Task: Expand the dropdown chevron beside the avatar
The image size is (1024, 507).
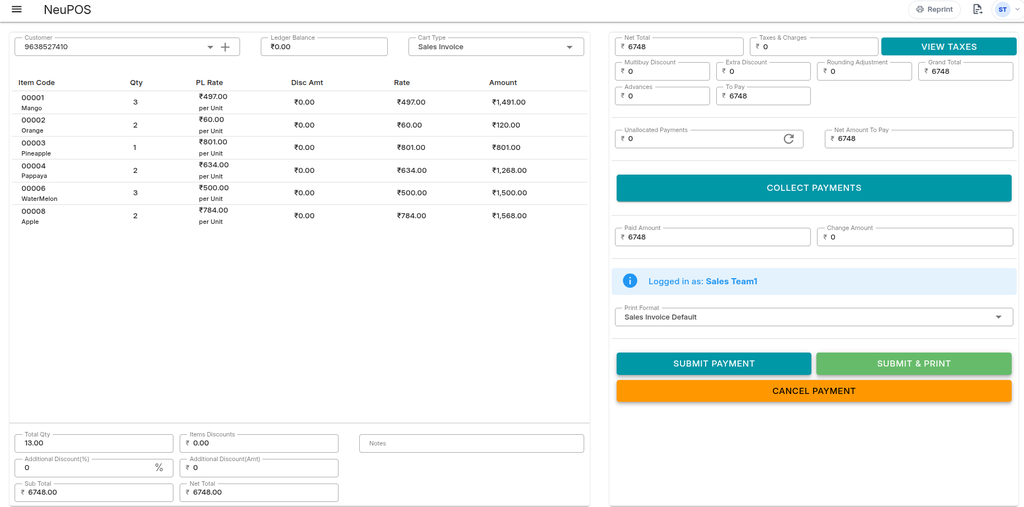Action: (x=1017, y=9)
